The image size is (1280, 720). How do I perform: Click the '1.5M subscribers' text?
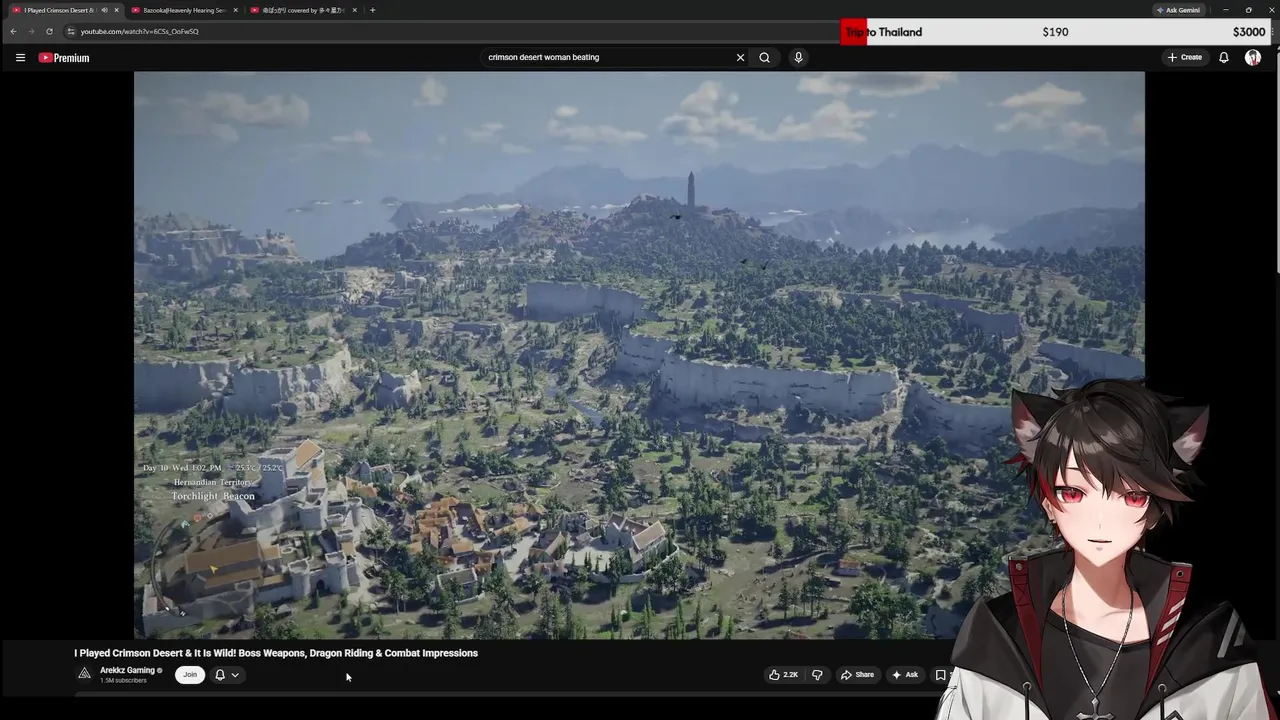point(123,681)
